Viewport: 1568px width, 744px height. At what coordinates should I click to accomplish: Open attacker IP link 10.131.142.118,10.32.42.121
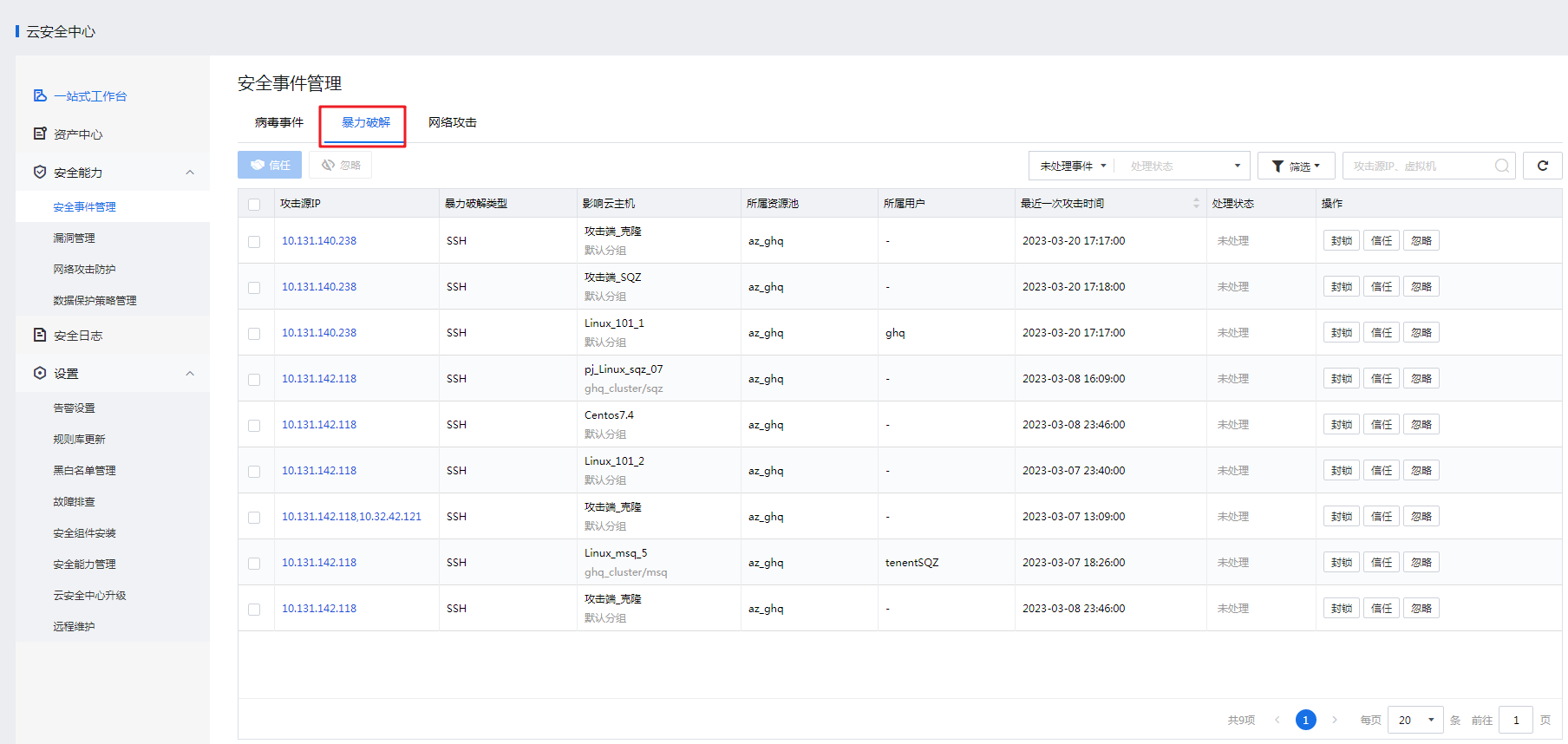pos(351,517)
